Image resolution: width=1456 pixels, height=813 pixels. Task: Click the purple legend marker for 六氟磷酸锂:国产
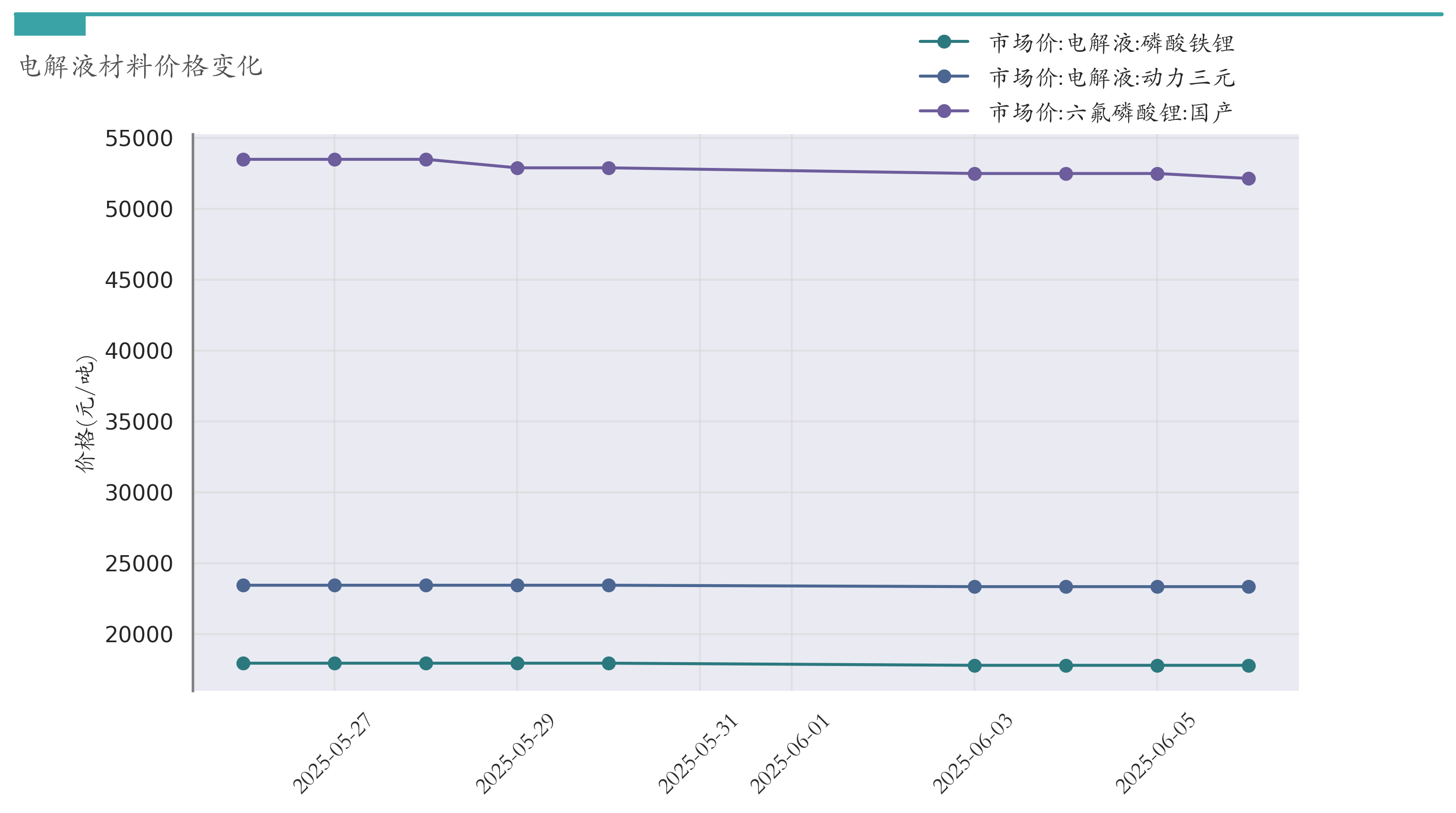(x=944, y=111)
